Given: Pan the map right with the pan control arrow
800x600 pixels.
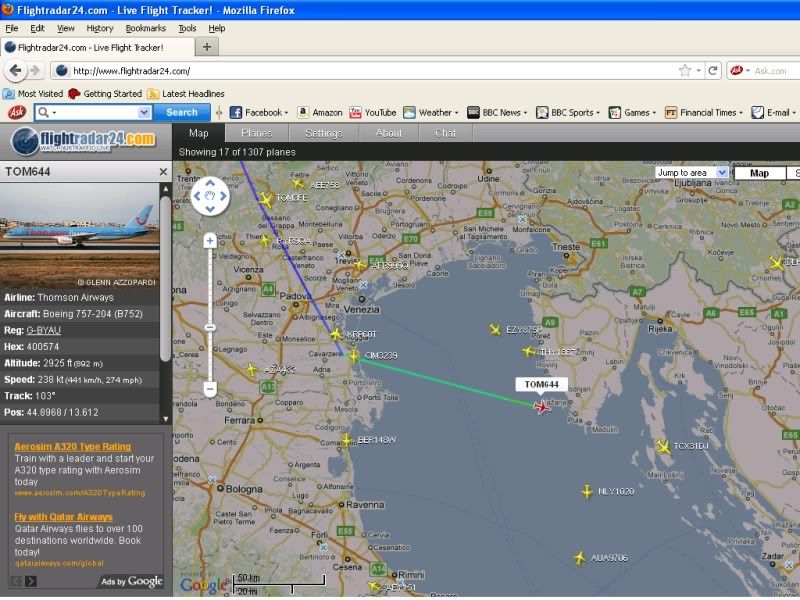Looking at the screenshot, I should click(x=223, y=196).
